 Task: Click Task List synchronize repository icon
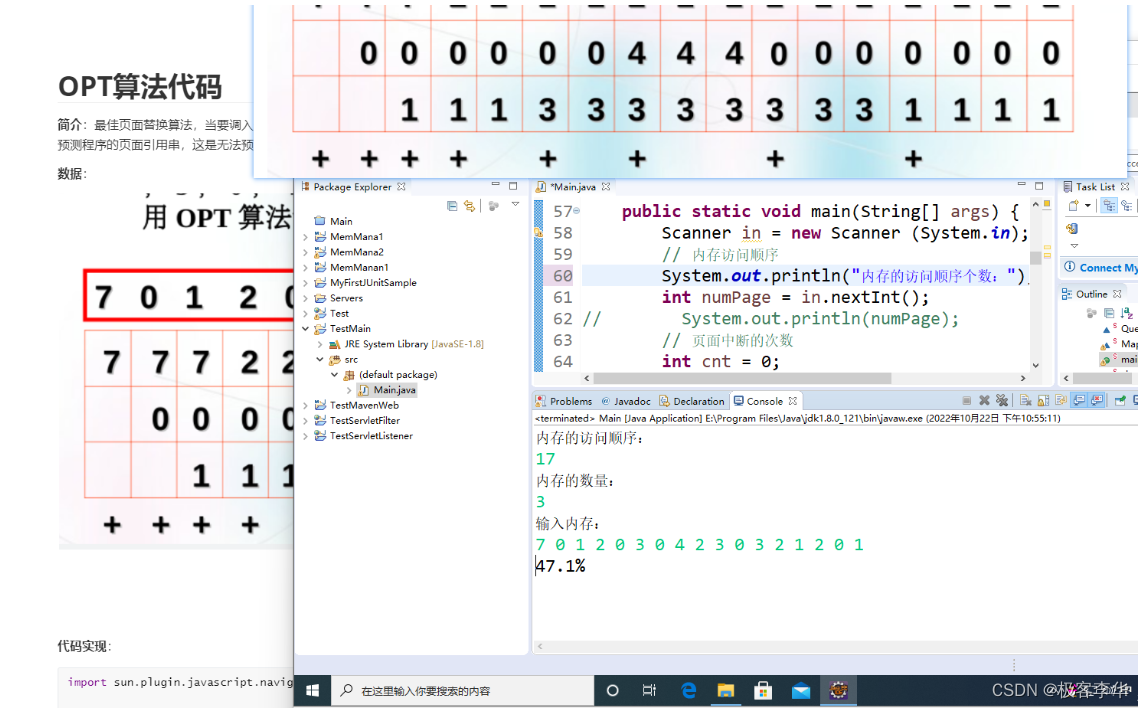click(1072, 229)
